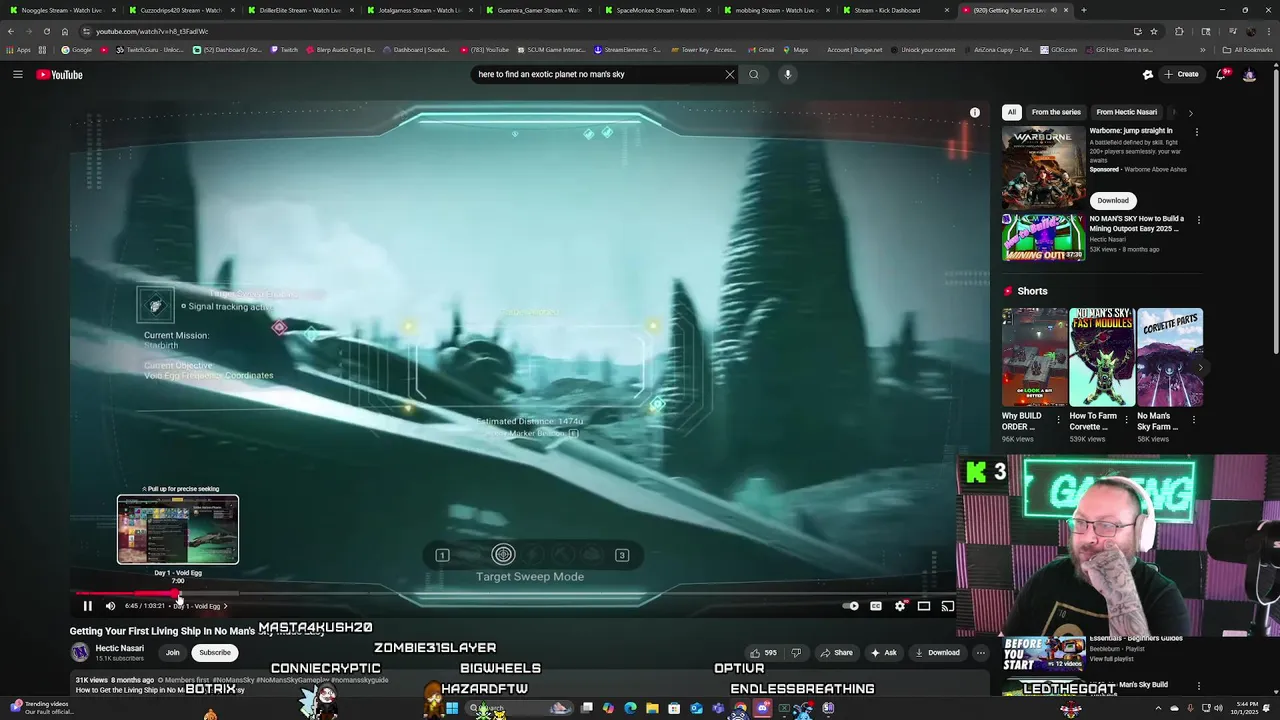Go back in browser history

pyautogui.click(x=10, y=31)
